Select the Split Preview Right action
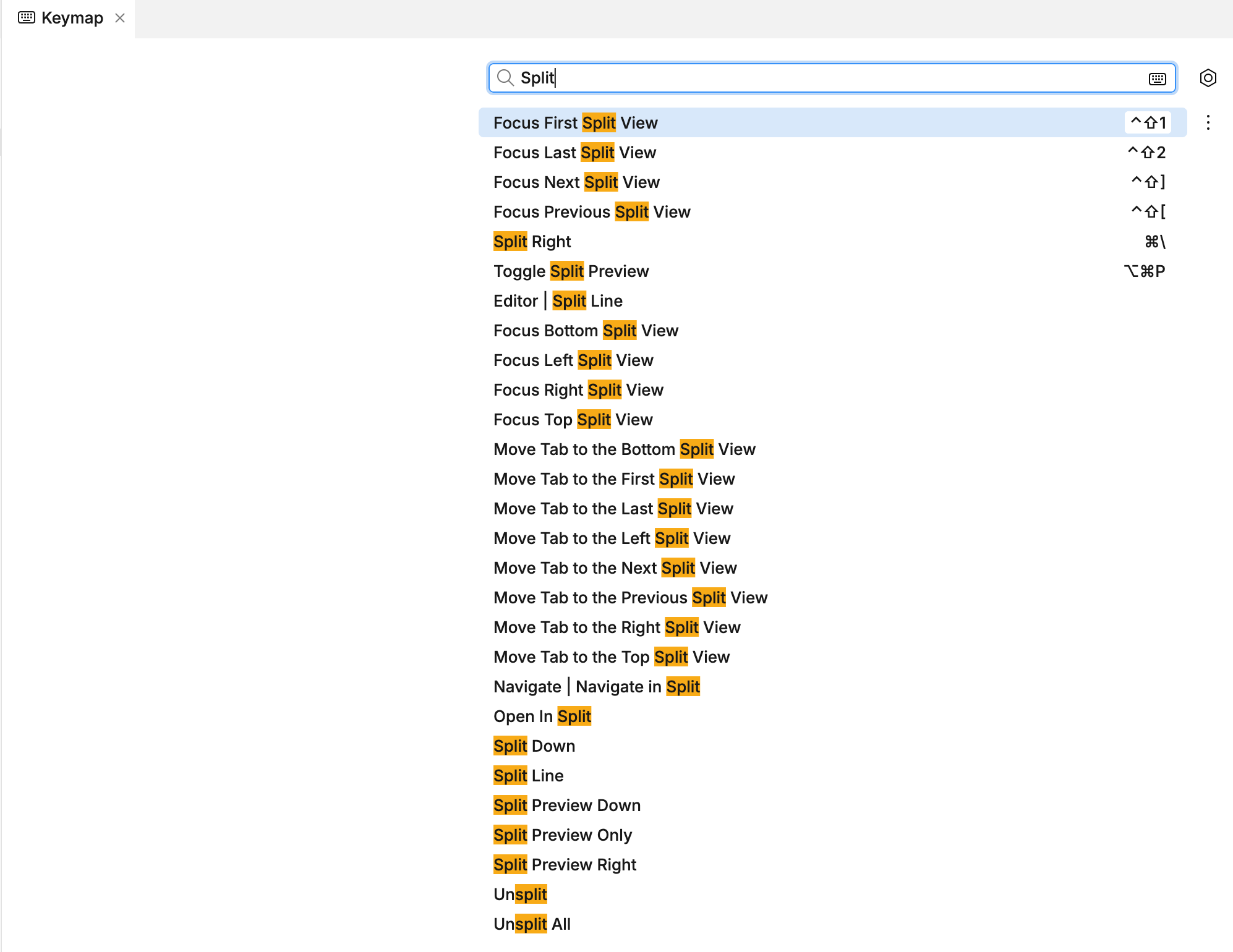The image size is (1233, 952). point(832,864)
